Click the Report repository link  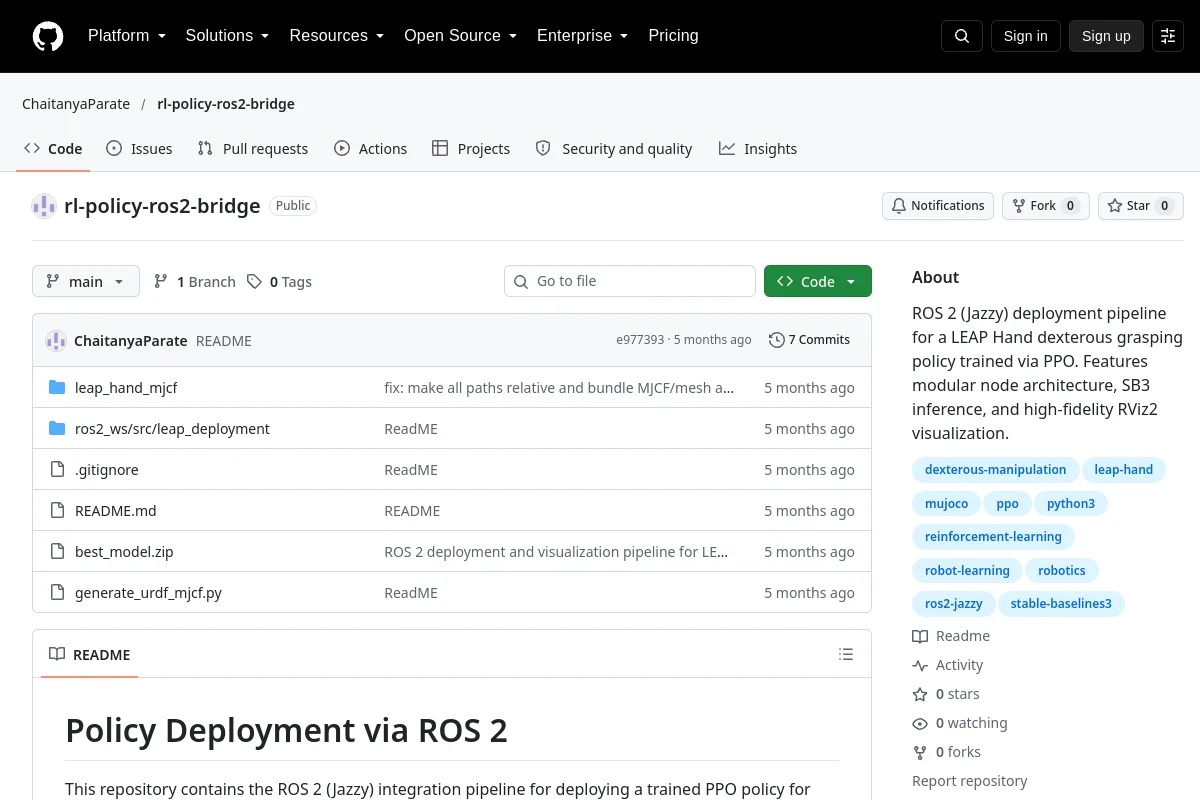[x=970, y=781]
